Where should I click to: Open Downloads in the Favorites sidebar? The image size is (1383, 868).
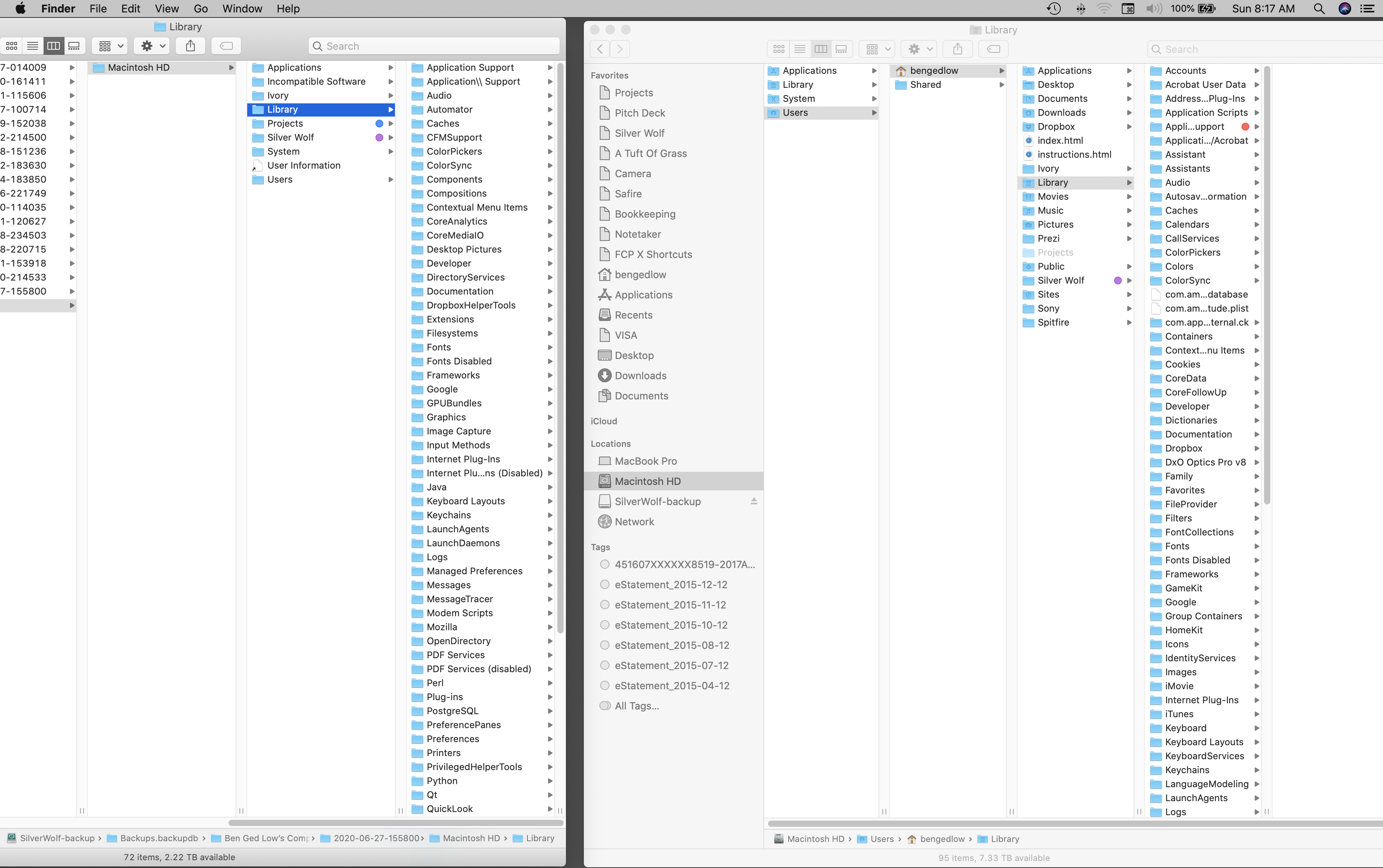point(640,375)
